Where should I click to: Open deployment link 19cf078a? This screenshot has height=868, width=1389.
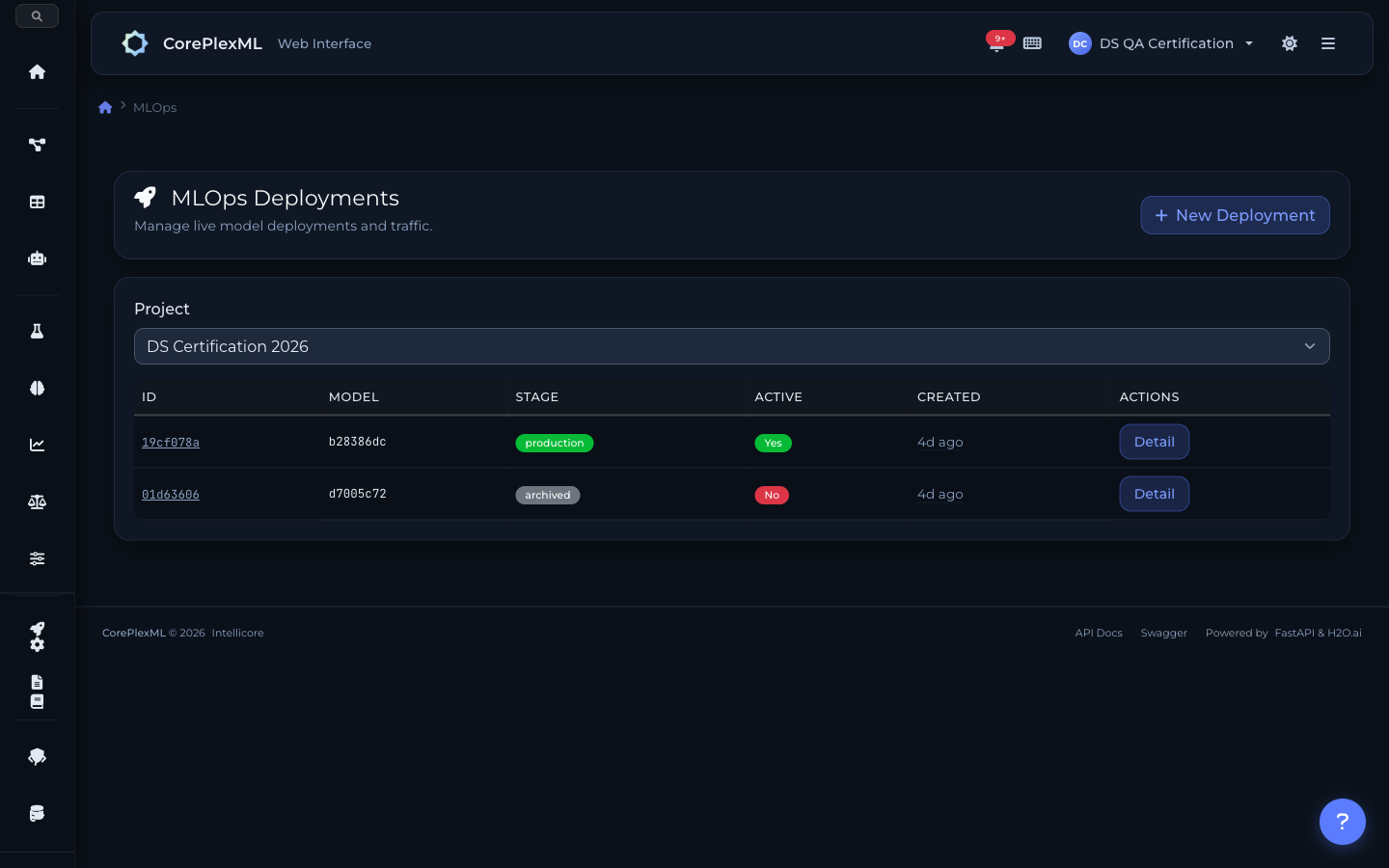171,443
